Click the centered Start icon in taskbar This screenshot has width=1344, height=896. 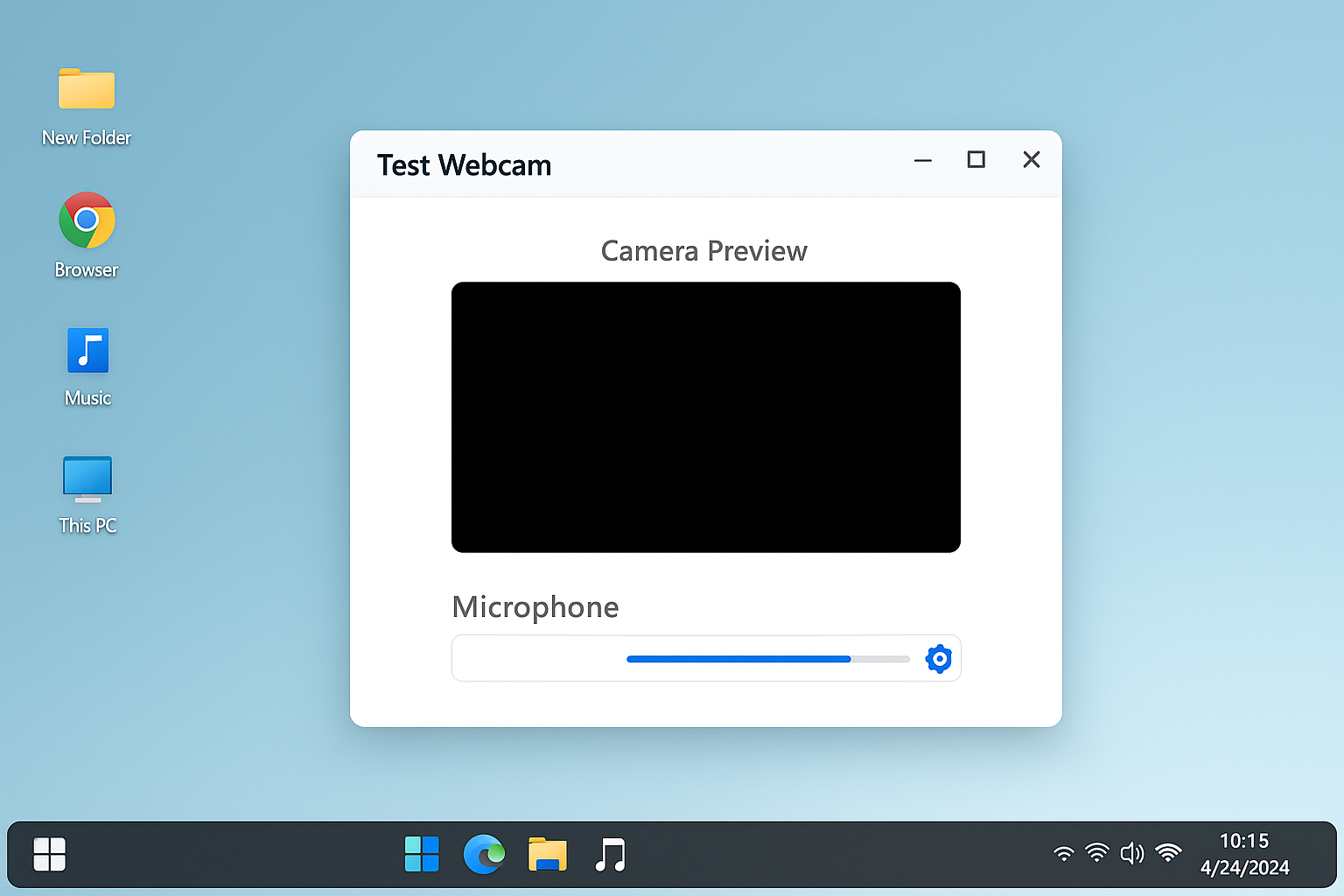[x=422, y=854]
